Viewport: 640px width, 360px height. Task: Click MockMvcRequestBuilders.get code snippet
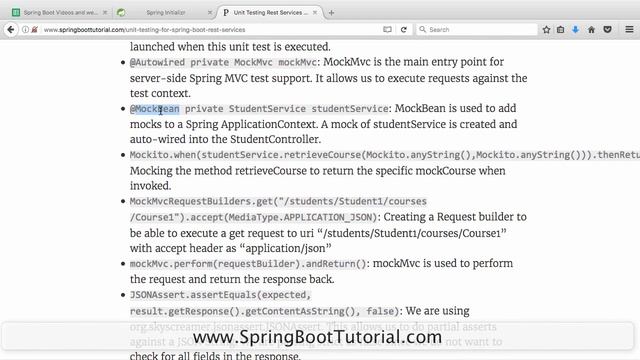[278, 202]
